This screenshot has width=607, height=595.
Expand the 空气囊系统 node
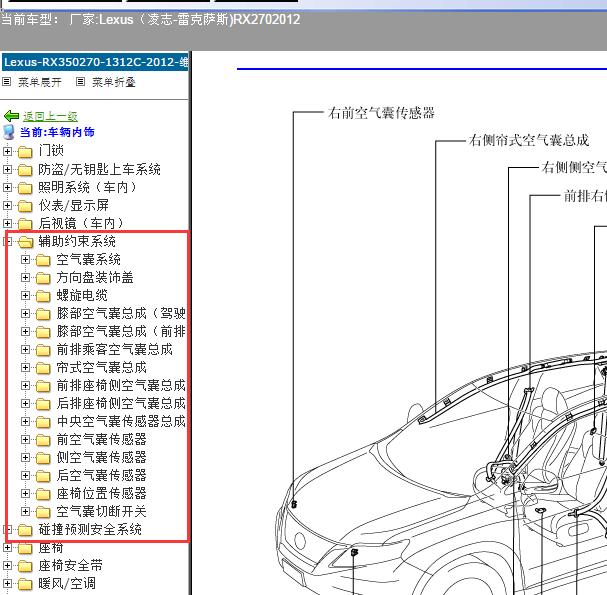coord(25,259)
